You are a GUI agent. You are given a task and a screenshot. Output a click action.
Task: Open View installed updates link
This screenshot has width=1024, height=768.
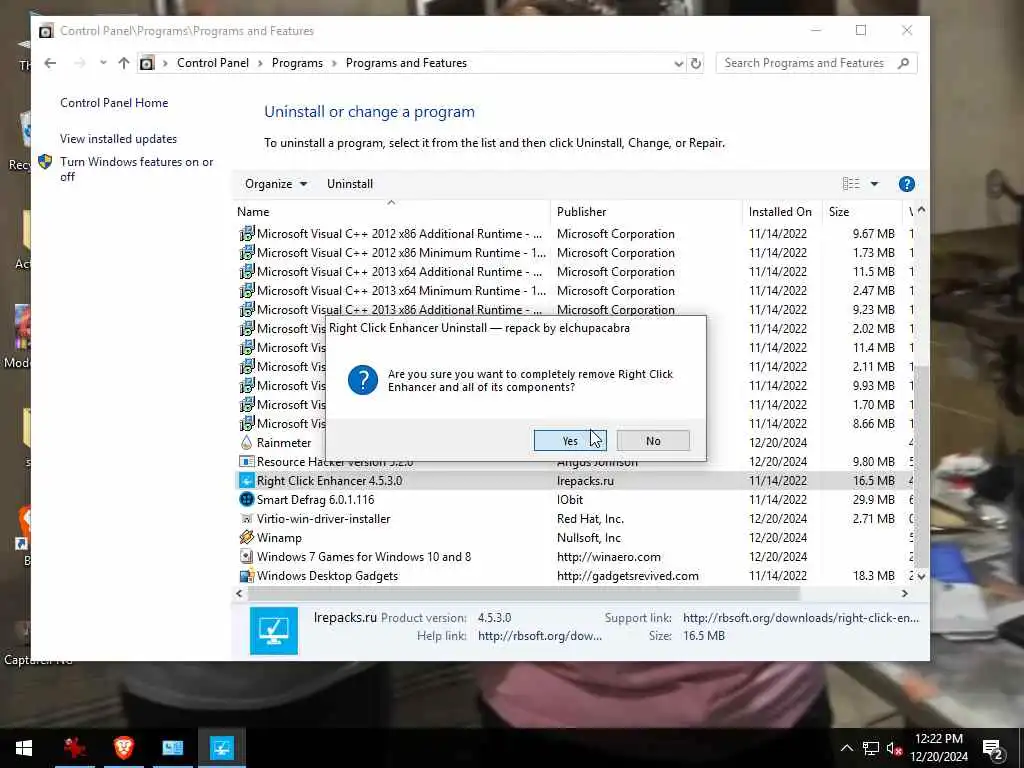[118, 139]
